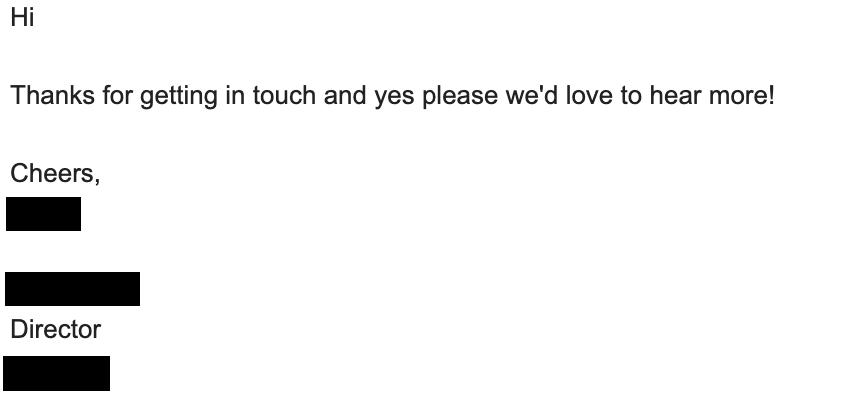Click the exclamation mark ending the sentence
The height and width of the screenshot is (406, 858).
point(772,95)
